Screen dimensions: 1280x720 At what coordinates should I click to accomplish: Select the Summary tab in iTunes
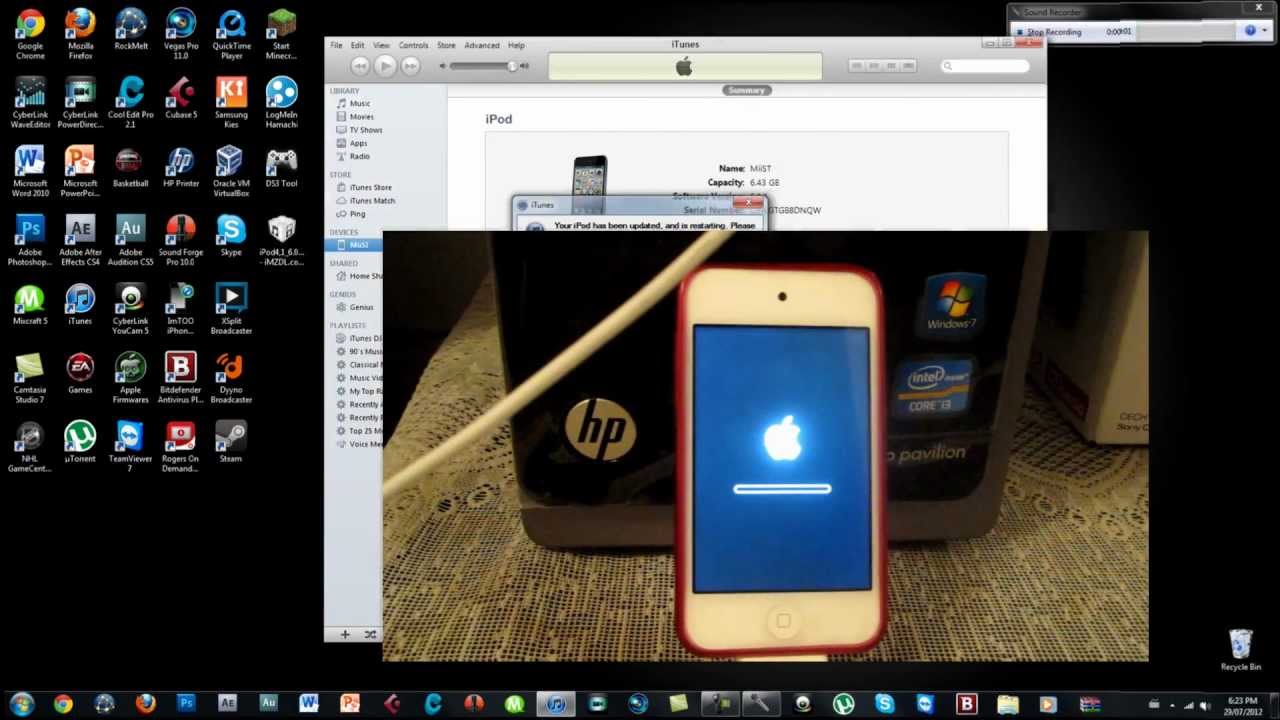pos(746,90)
